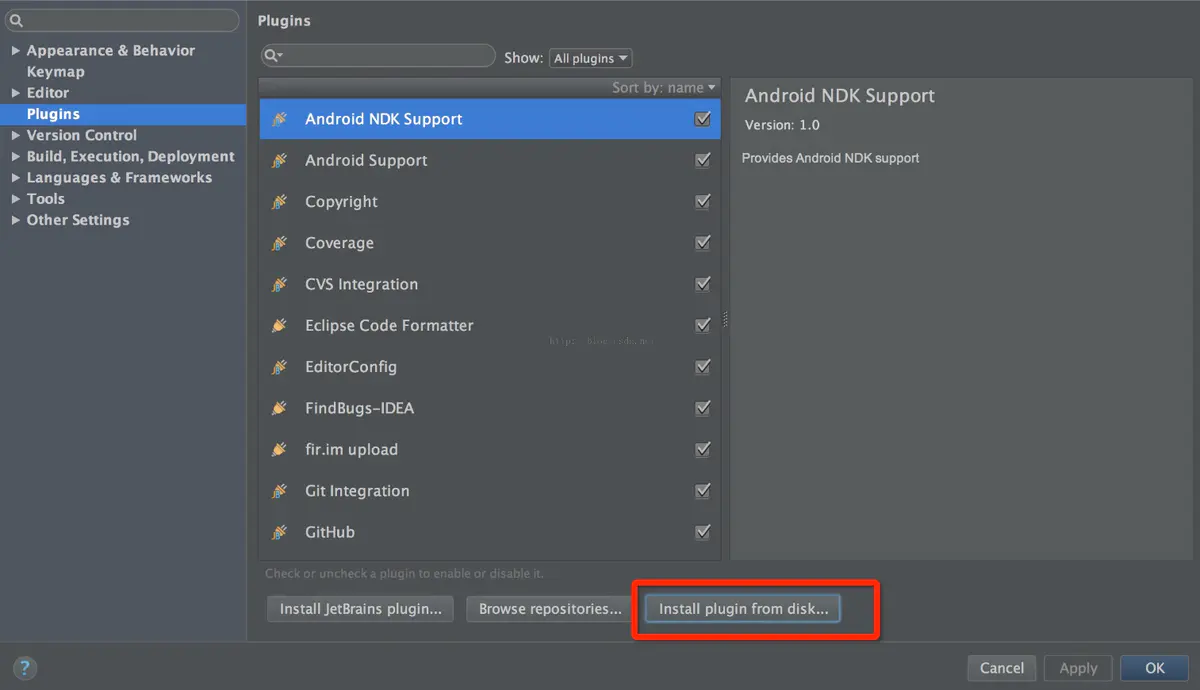Open help with the question mark icon
This screenshot has height=690, width=1200.
pos(25,668)
